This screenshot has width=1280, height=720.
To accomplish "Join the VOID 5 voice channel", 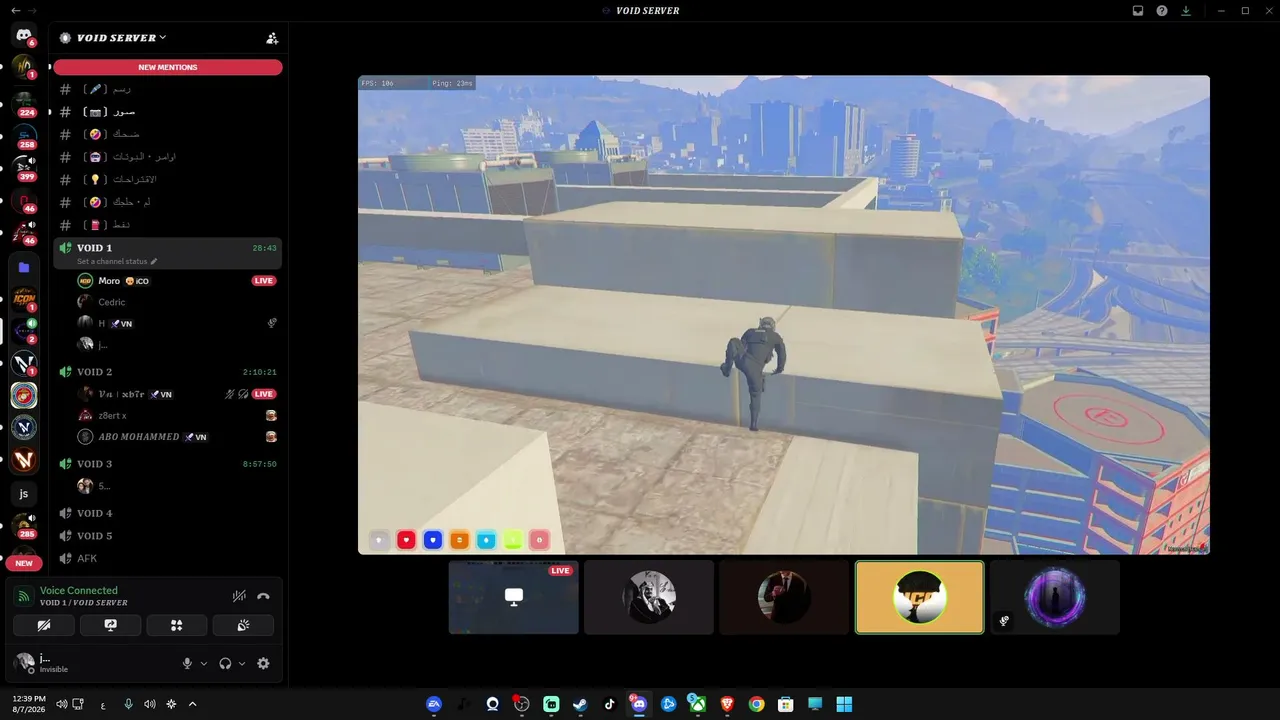I will tap(168, 536).
